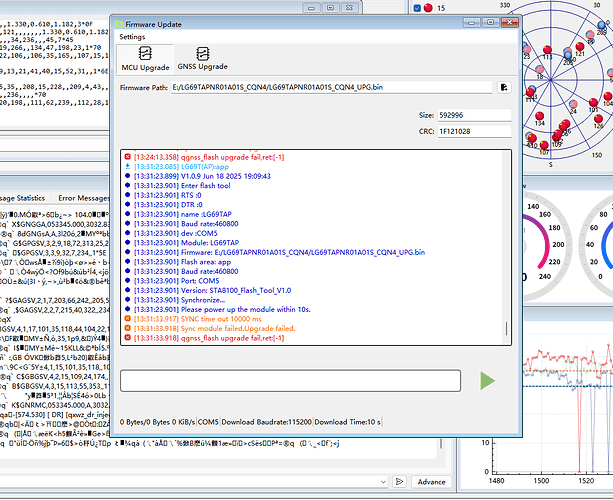Switch to the GNSS Upgrade icon tab
Image resolution: width=613 pixels, height=500 pixels.
(203, 59)
